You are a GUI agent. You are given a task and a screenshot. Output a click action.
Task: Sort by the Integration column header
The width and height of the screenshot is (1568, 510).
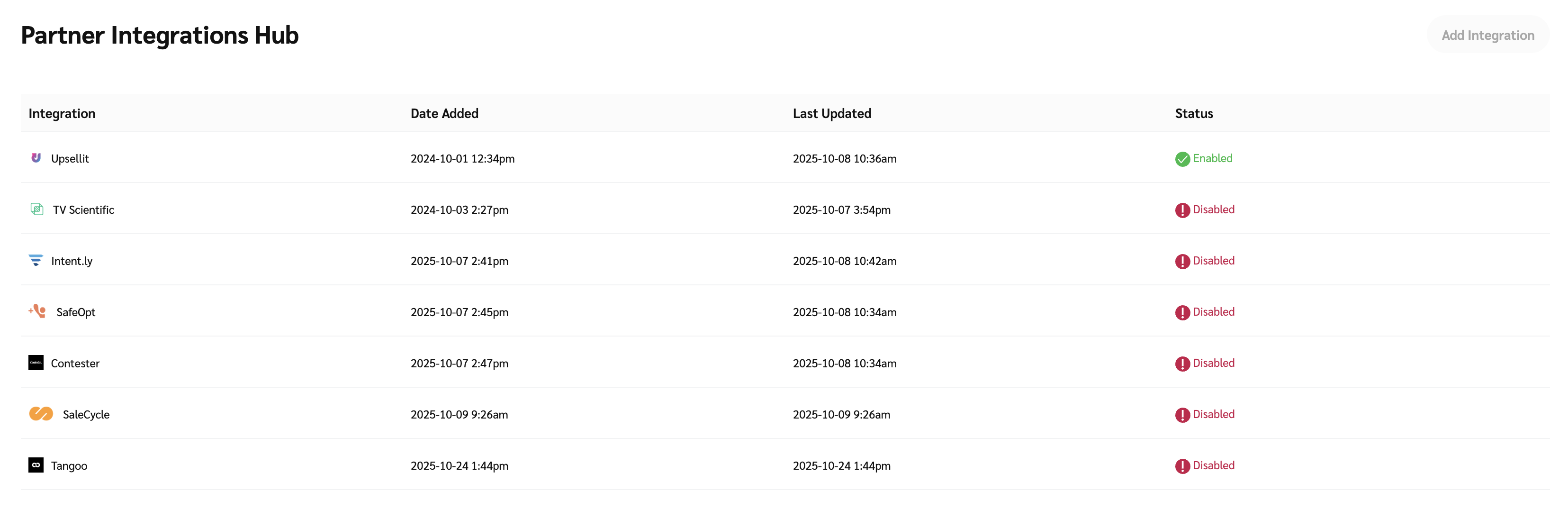(x=62, y=113)
